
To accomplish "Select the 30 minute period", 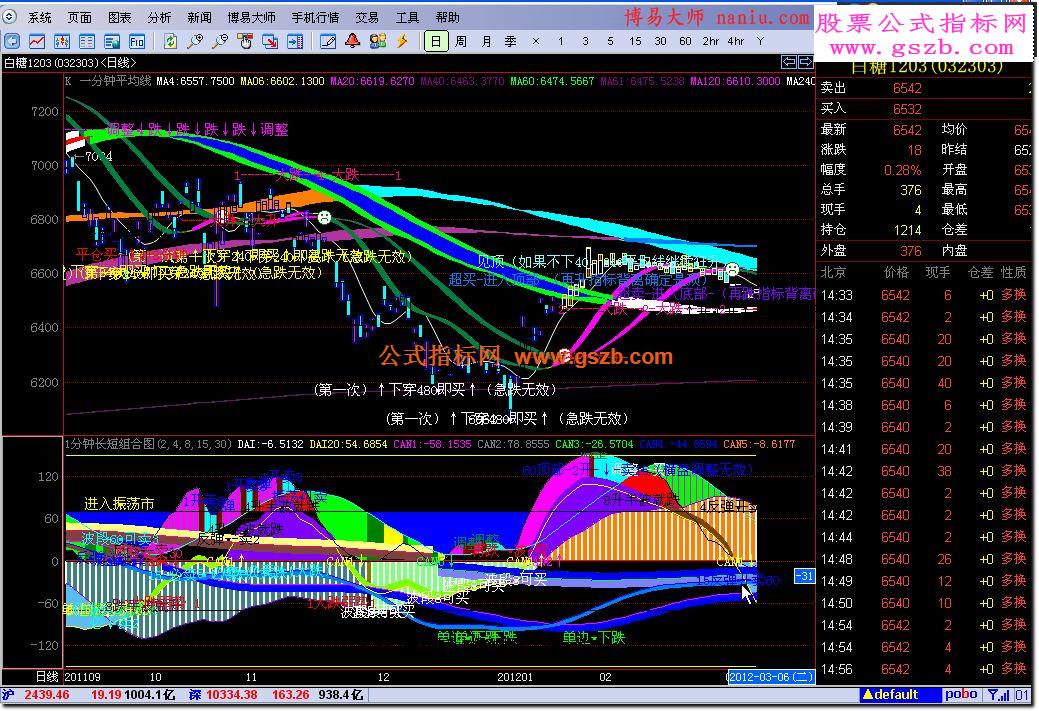I will [x=660, y=42].
